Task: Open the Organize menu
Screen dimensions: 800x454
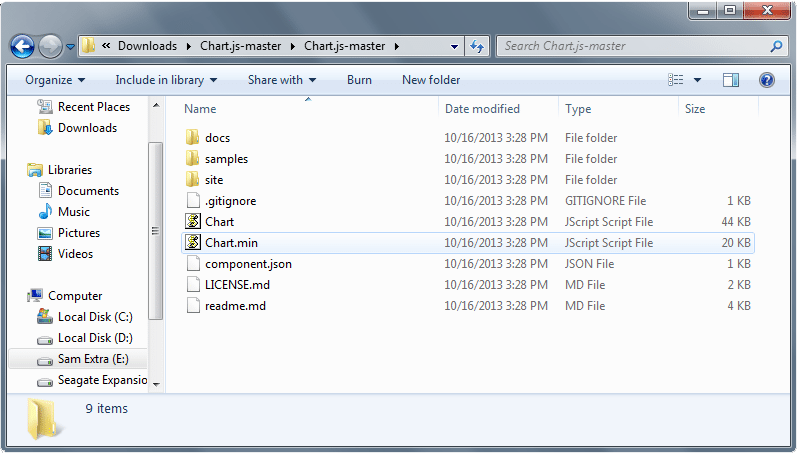Action: tap(55, 80)
